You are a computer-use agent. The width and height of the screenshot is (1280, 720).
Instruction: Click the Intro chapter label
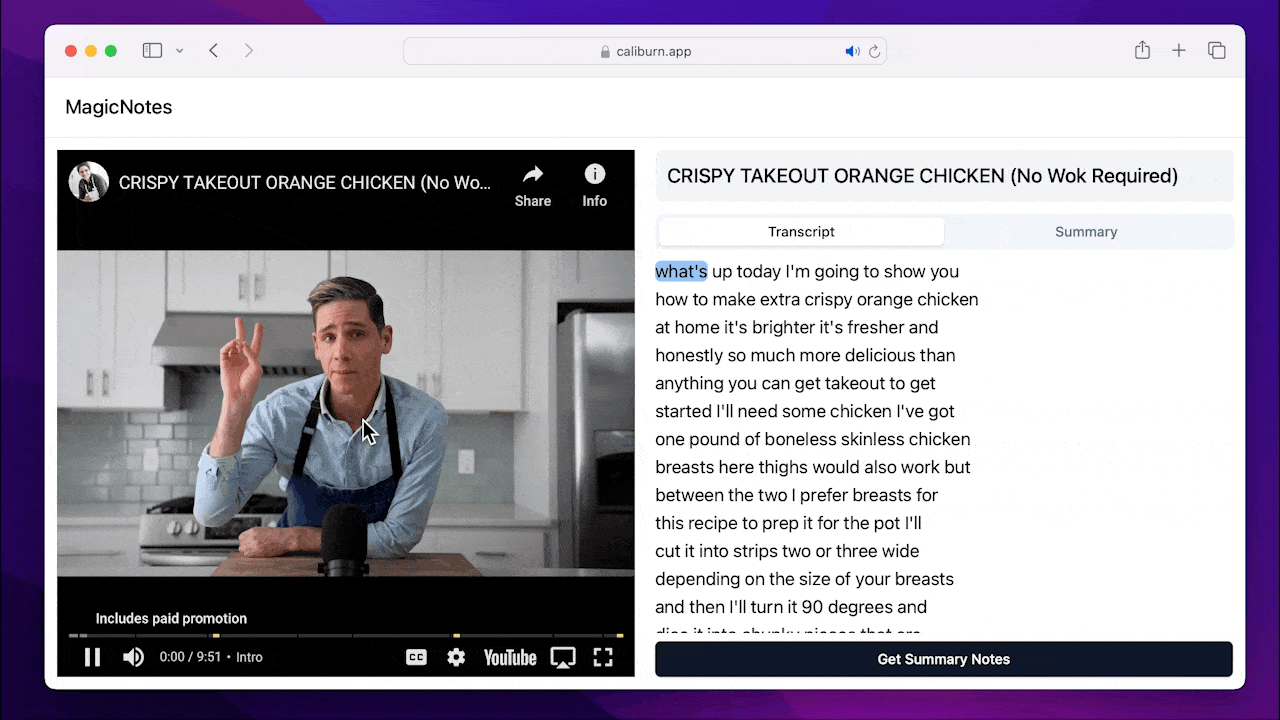click(249, 657)
